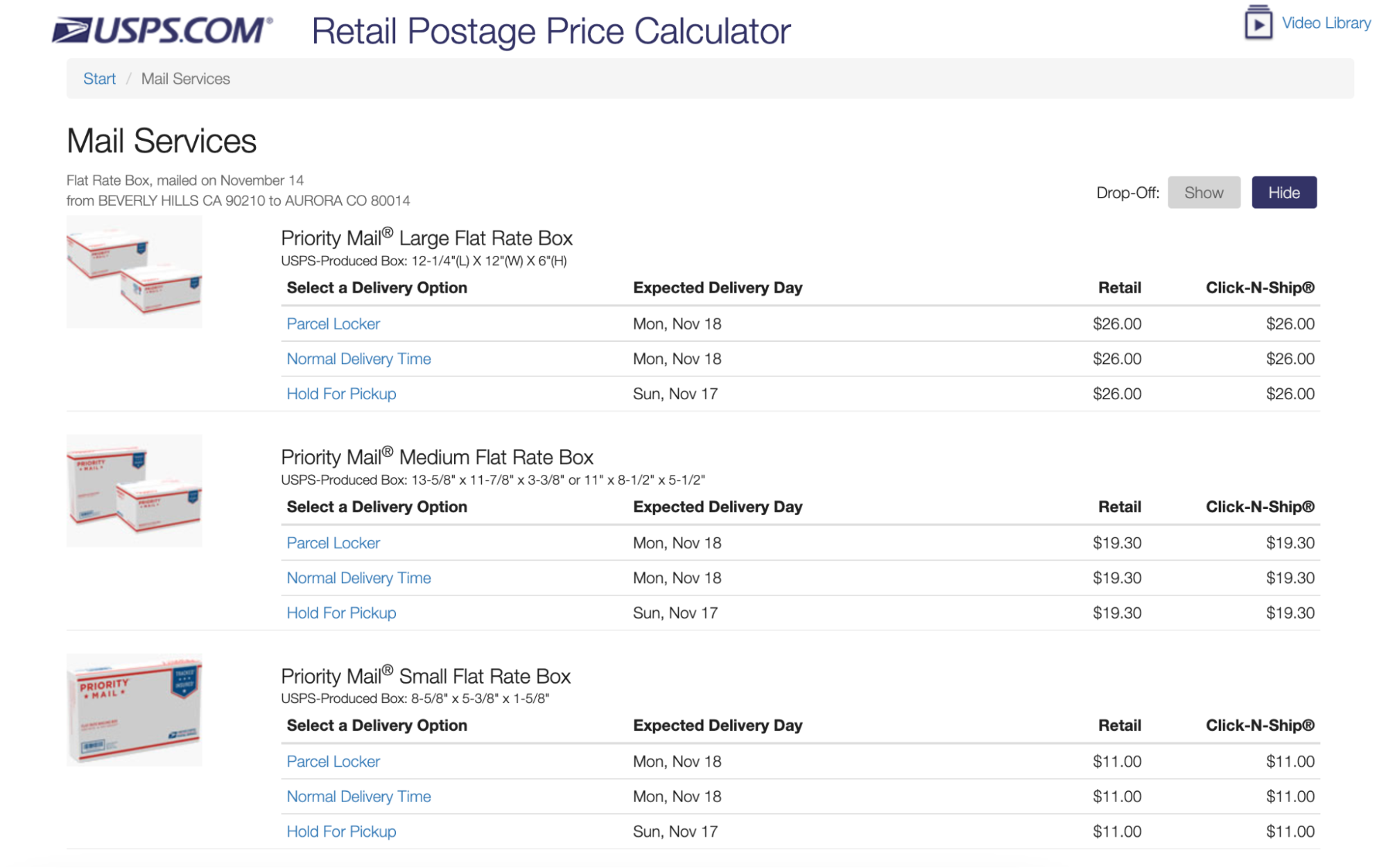The height and width of the screenshot is (868, 1386).
Task: Click Small box Normal Delivery Mon, Nov 18 date
Action: click(677, 796)
